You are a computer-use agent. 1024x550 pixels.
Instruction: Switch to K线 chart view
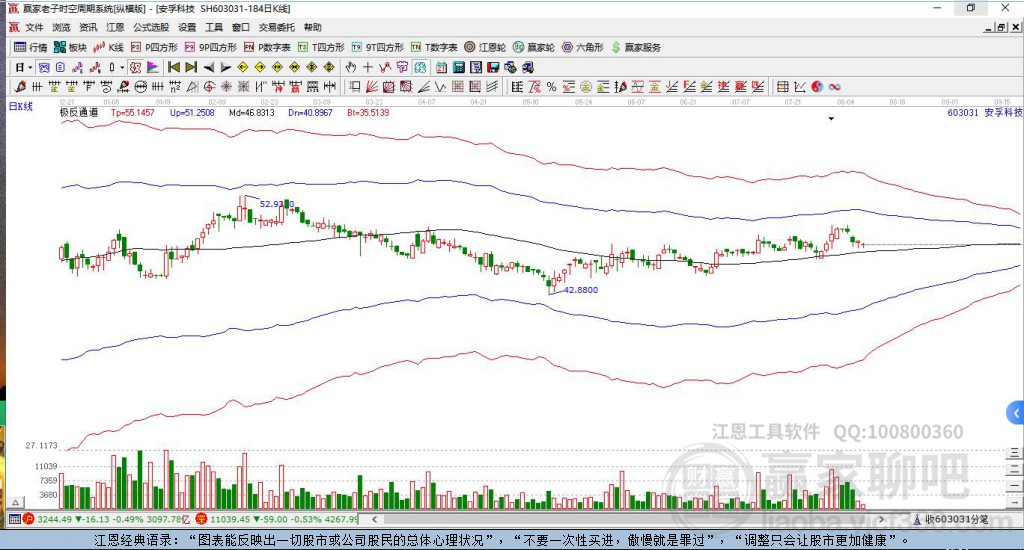(x=108, y=47)
